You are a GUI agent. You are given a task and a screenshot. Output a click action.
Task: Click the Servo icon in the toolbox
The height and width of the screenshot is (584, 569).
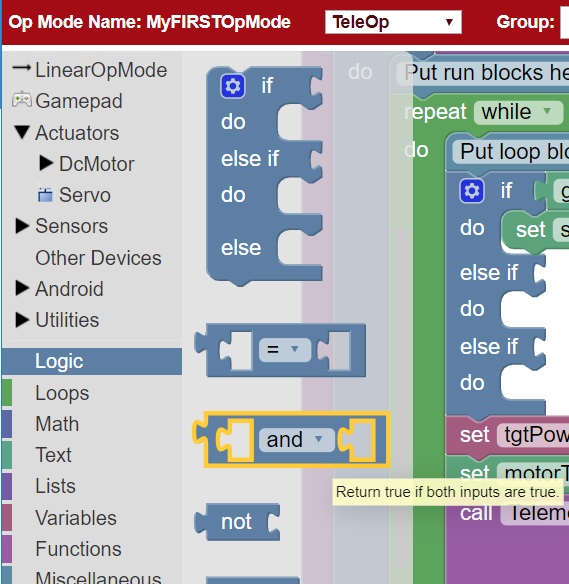click(45, 194)
